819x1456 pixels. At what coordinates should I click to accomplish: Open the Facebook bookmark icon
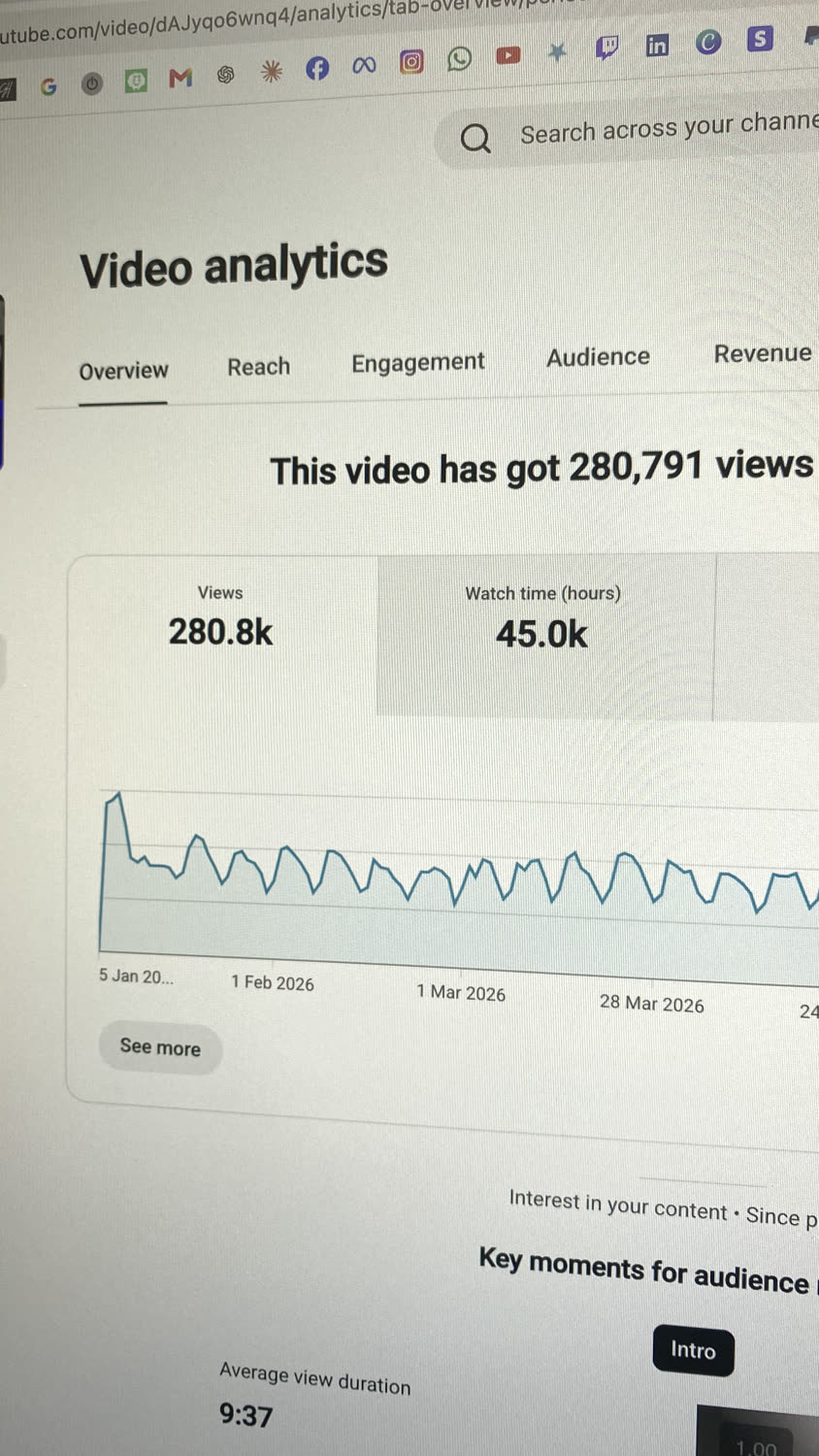[317, 68]
